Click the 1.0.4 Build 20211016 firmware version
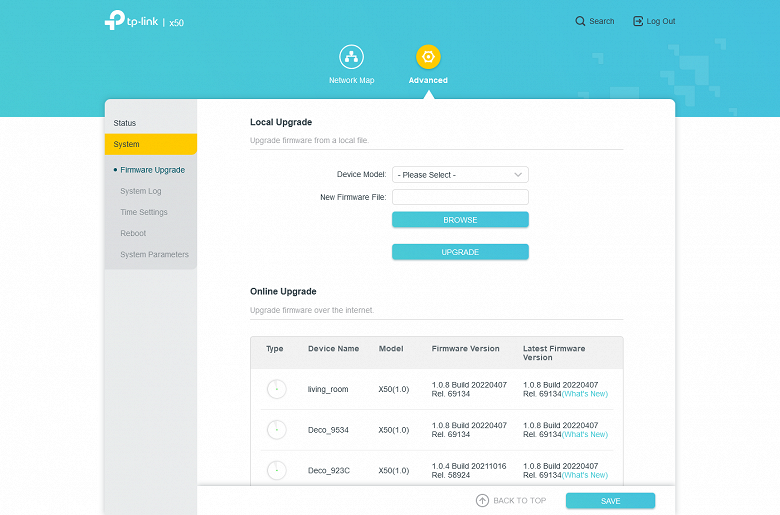Image resolution: width=780 pixels, height=515 pixels. (x=469, y=470)
